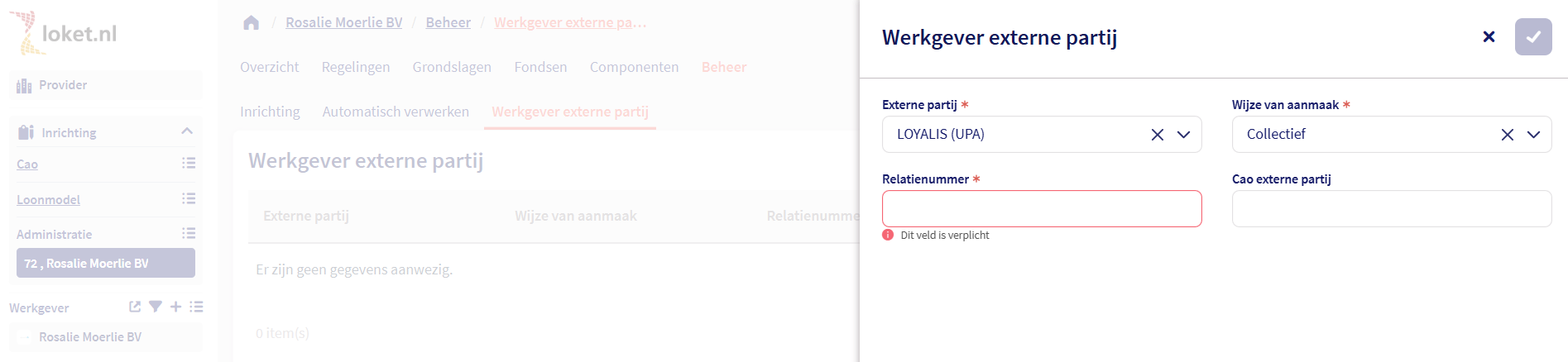Click the Werkgever filter icon
Viewport: 1568px width, 362px height.
pyautogui.click(x=155, y=307)
